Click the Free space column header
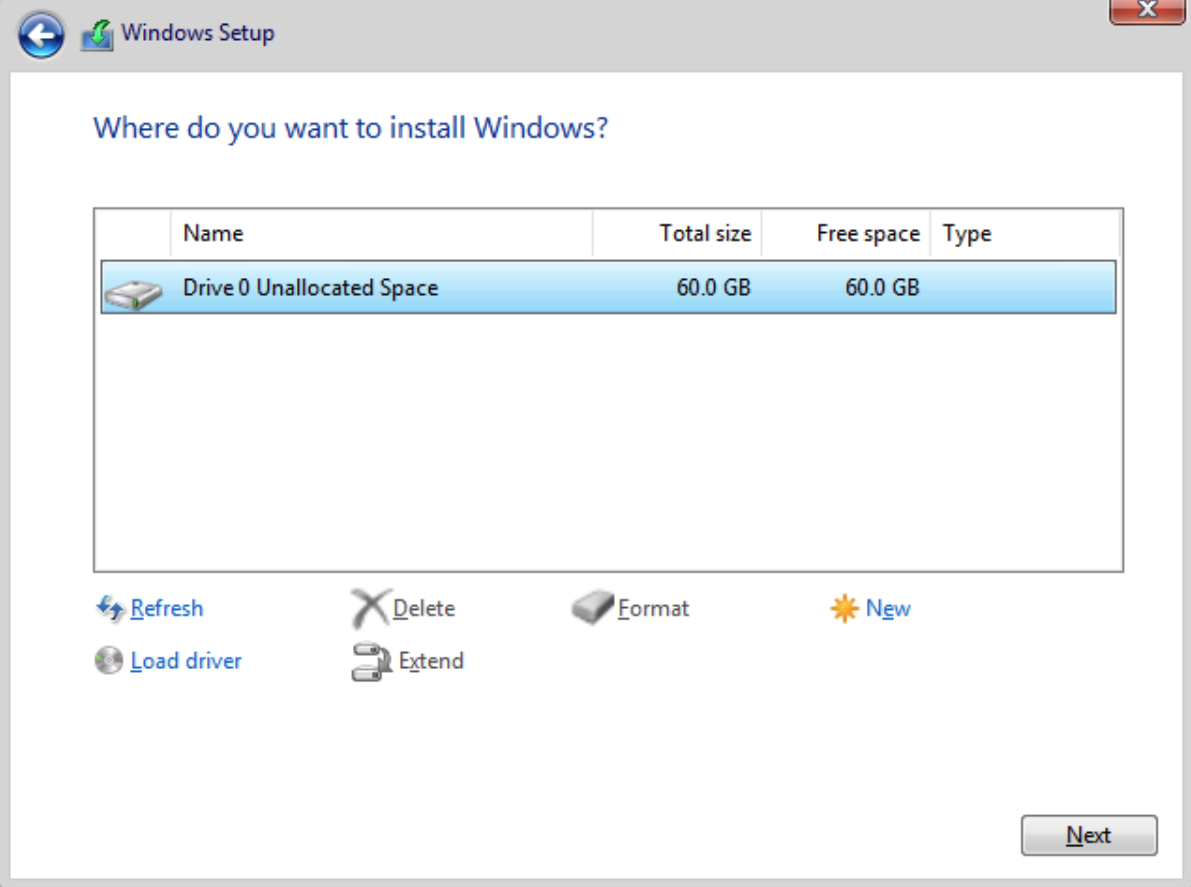The width and height of the screenshot is (1191, 887). [x=846, y=234]
